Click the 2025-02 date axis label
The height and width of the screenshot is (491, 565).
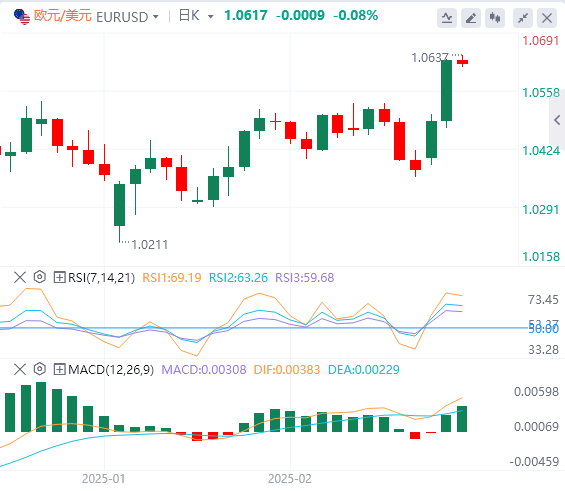click(290, 479)
